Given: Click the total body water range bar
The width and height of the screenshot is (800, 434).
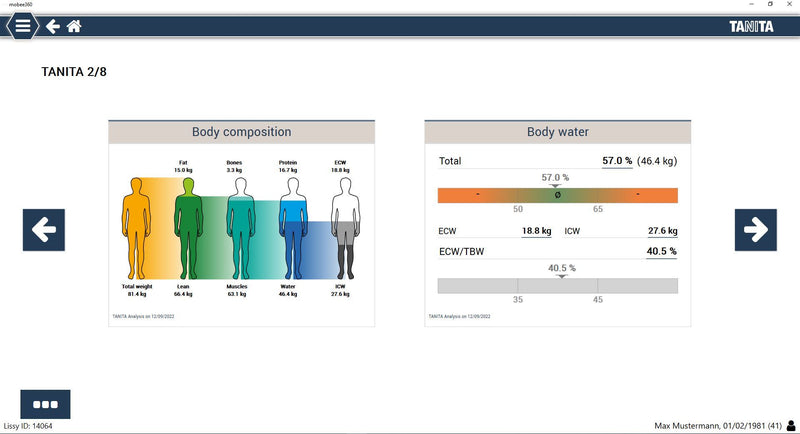Looking at the screenshot, I should coord(557,195).
